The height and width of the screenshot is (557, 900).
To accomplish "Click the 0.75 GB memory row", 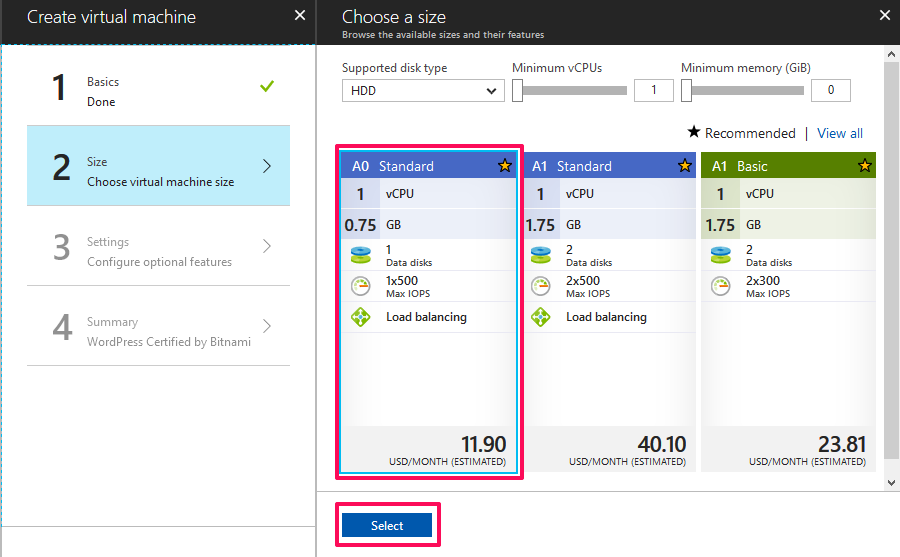I will pos(428,225).
